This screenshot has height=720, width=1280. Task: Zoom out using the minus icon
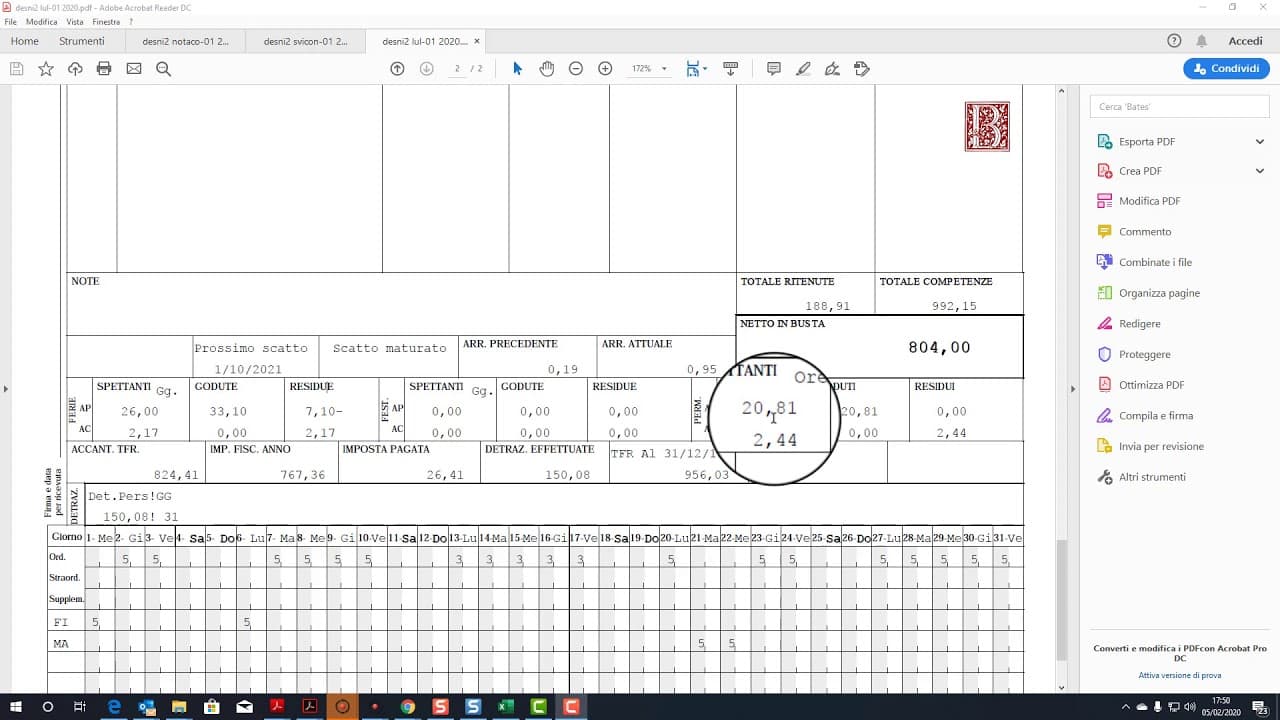[x=576, y=69]
